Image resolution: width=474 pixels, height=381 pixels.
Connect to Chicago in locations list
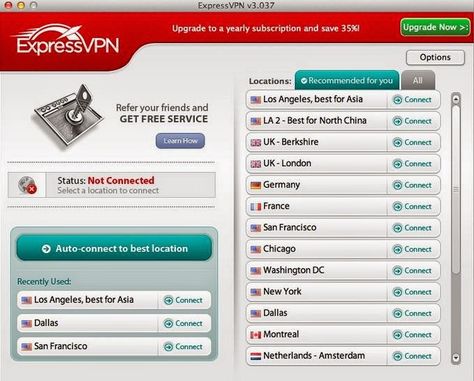point(412,249)
